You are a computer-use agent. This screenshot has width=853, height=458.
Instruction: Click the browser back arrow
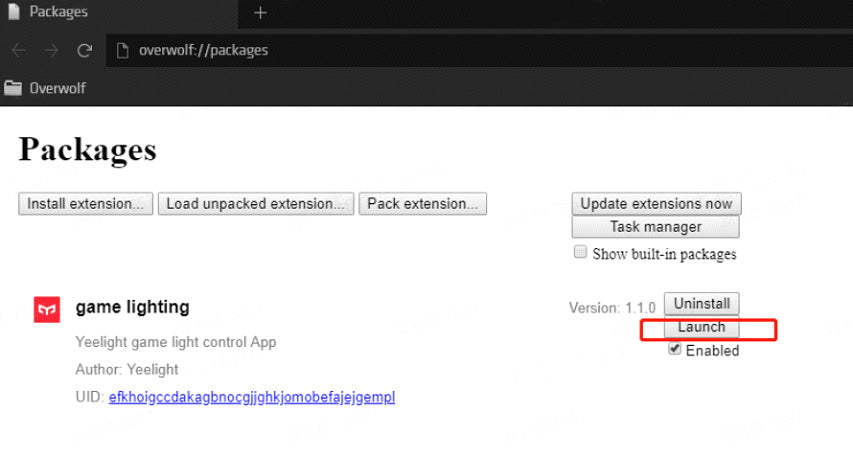pyautogui.click(x=18, y=50)
